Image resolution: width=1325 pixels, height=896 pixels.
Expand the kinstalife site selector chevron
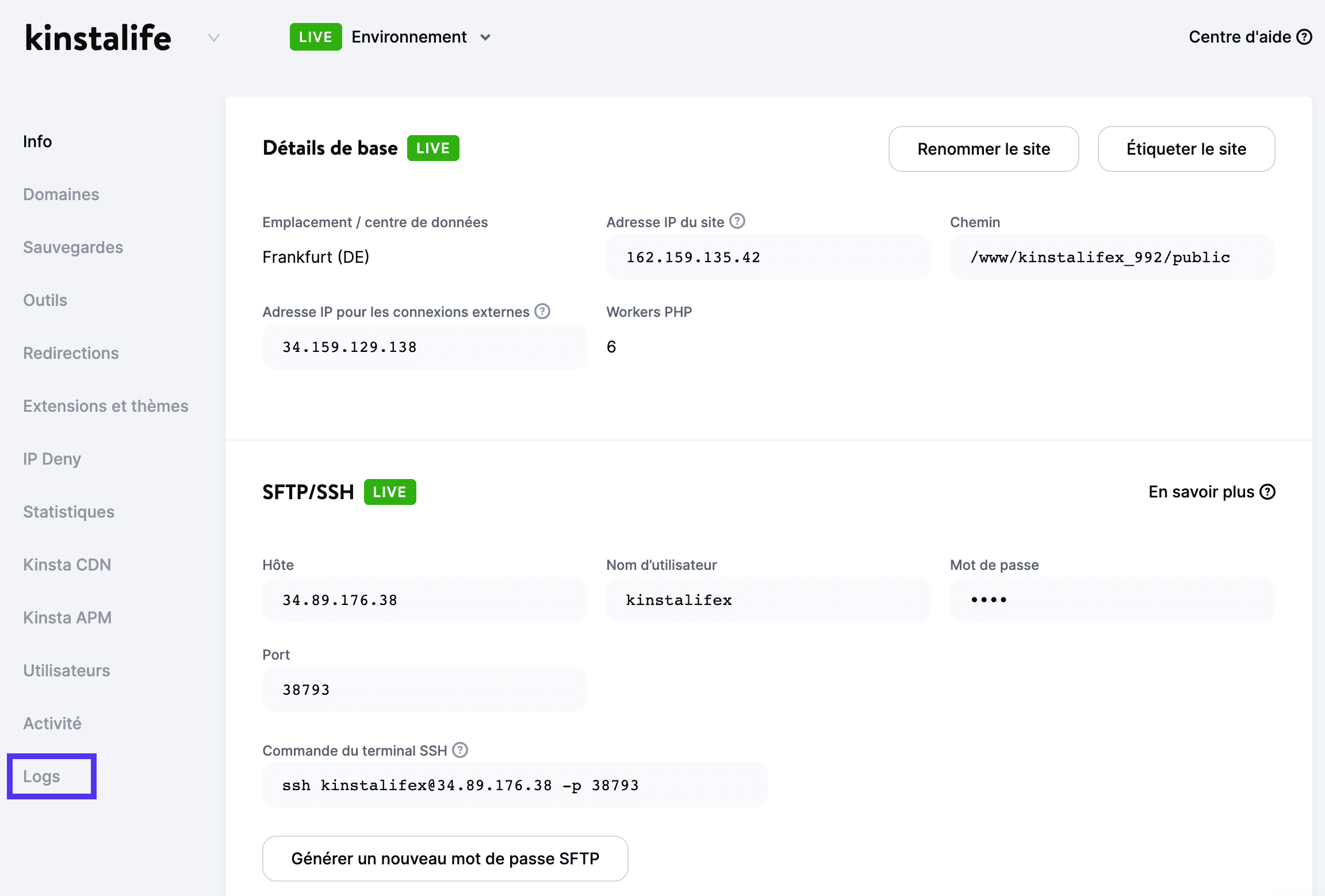(x=214, y=38)
